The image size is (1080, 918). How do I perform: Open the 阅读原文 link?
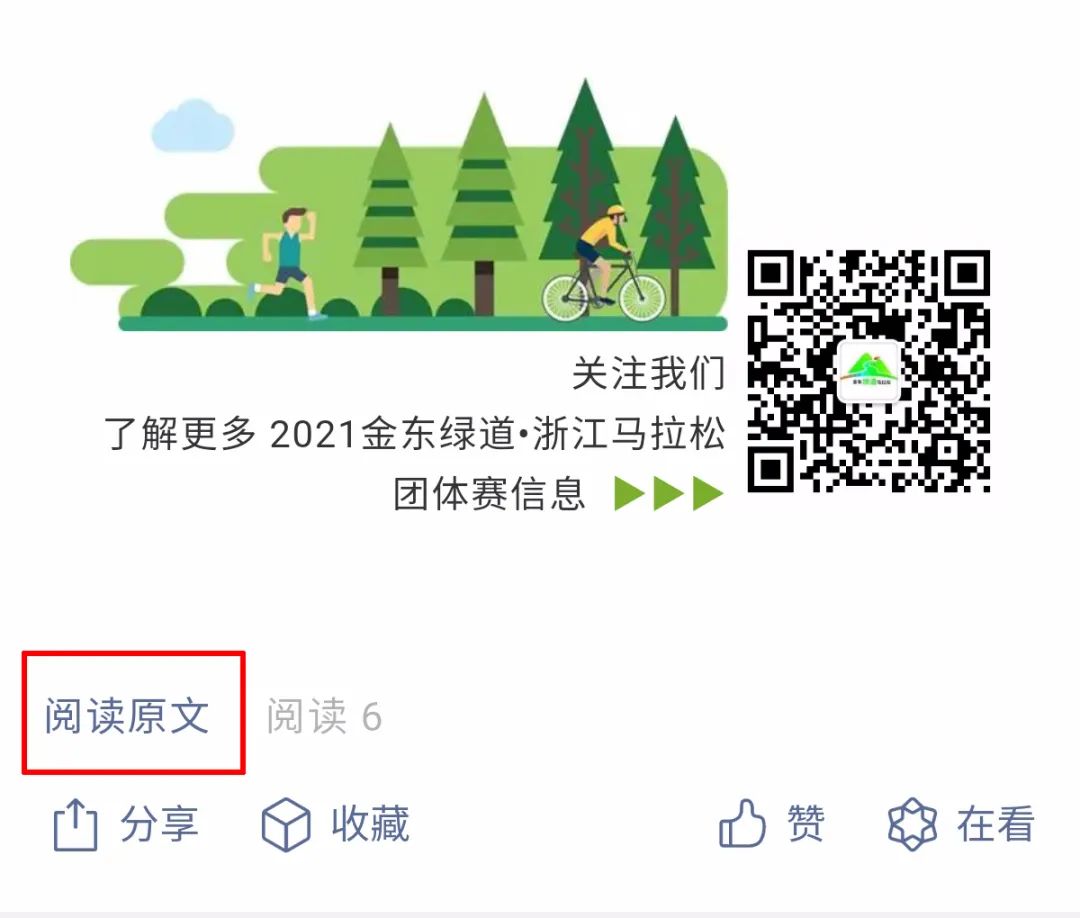tap(127, 716)
